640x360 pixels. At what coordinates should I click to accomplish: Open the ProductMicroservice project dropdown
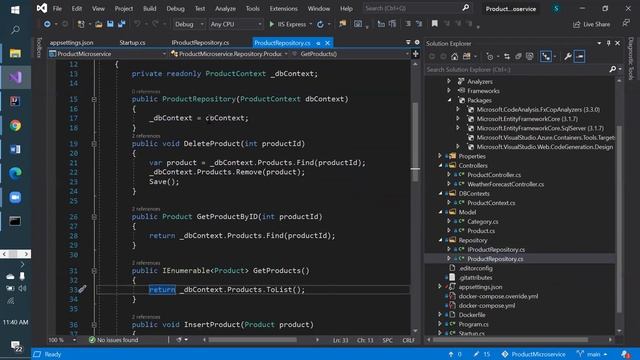pyautogui.click(x=107, y=54)
